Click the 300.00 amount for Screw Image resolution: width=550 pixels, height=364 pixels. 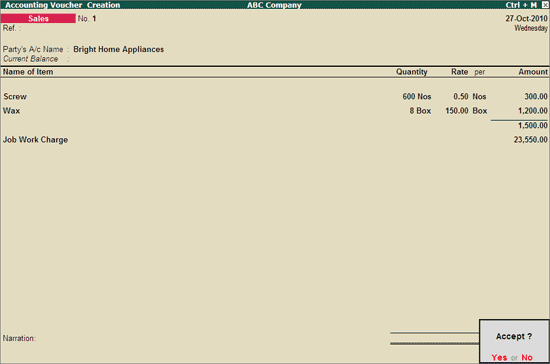pyautogui.click(x=536, y=96)
